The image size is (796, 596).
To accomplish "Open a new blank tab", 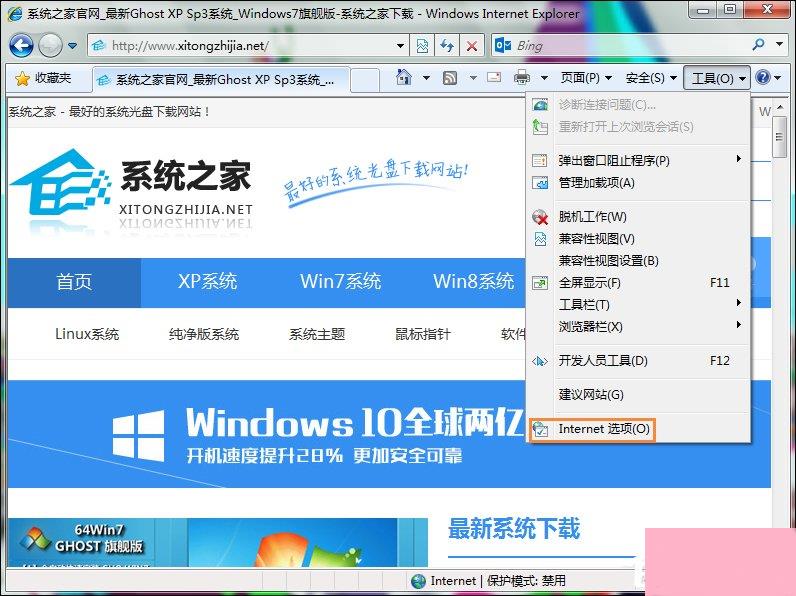I will (x=364, y=80).
